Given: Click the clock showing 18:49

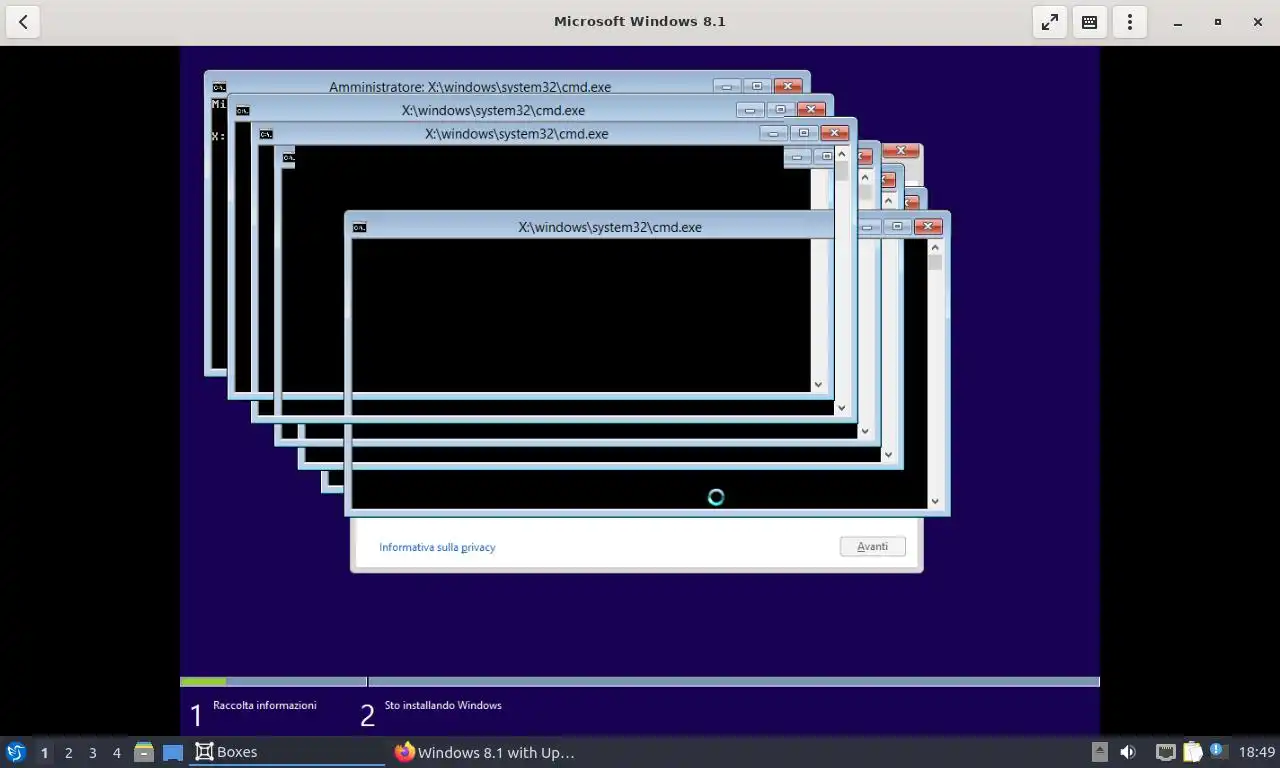Looking at the screenshot, I should [x=1257, y=752].
